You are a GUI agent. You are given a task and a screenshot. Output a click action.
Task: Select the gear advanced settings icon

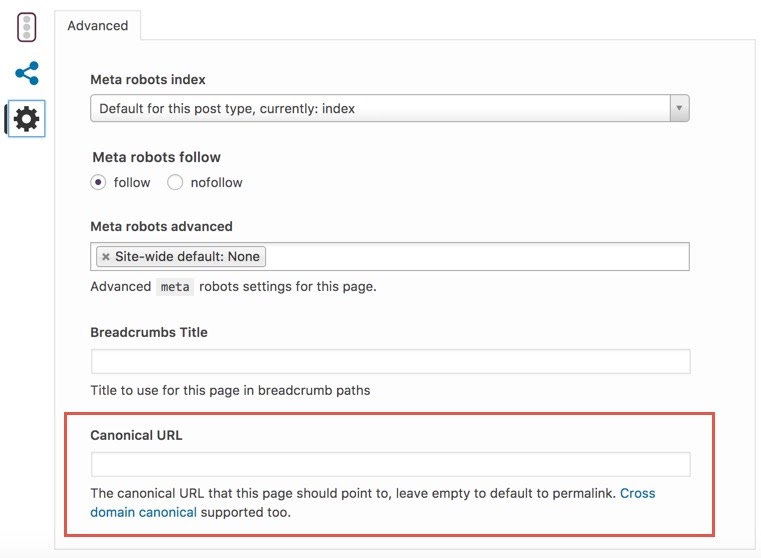[x=27, y=119]
